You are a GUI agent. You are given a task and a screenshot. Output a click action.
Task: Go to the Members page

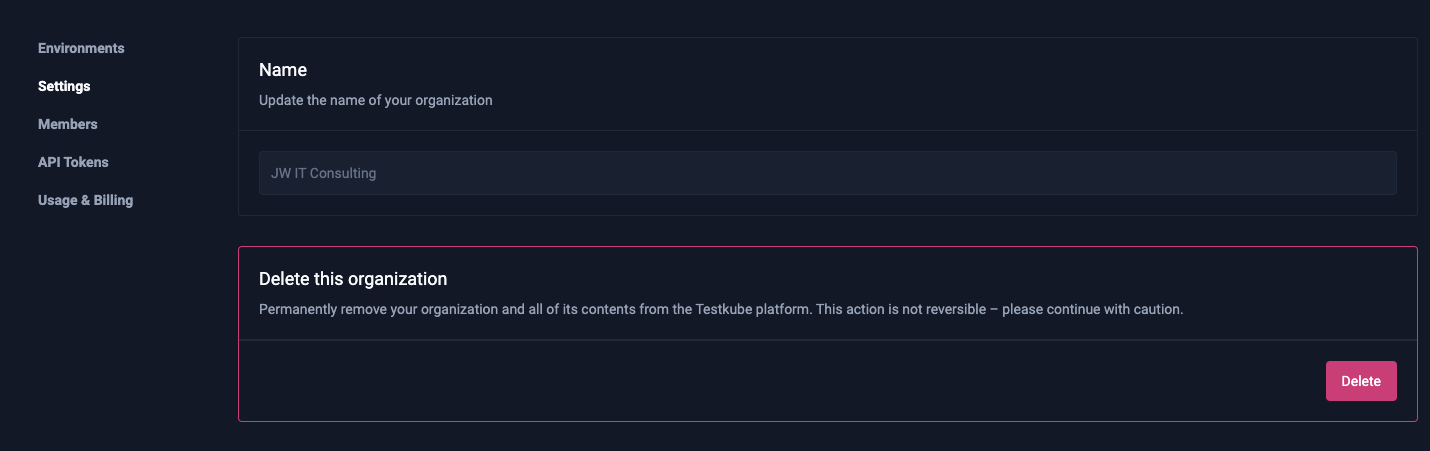click(x=68, y=124)
